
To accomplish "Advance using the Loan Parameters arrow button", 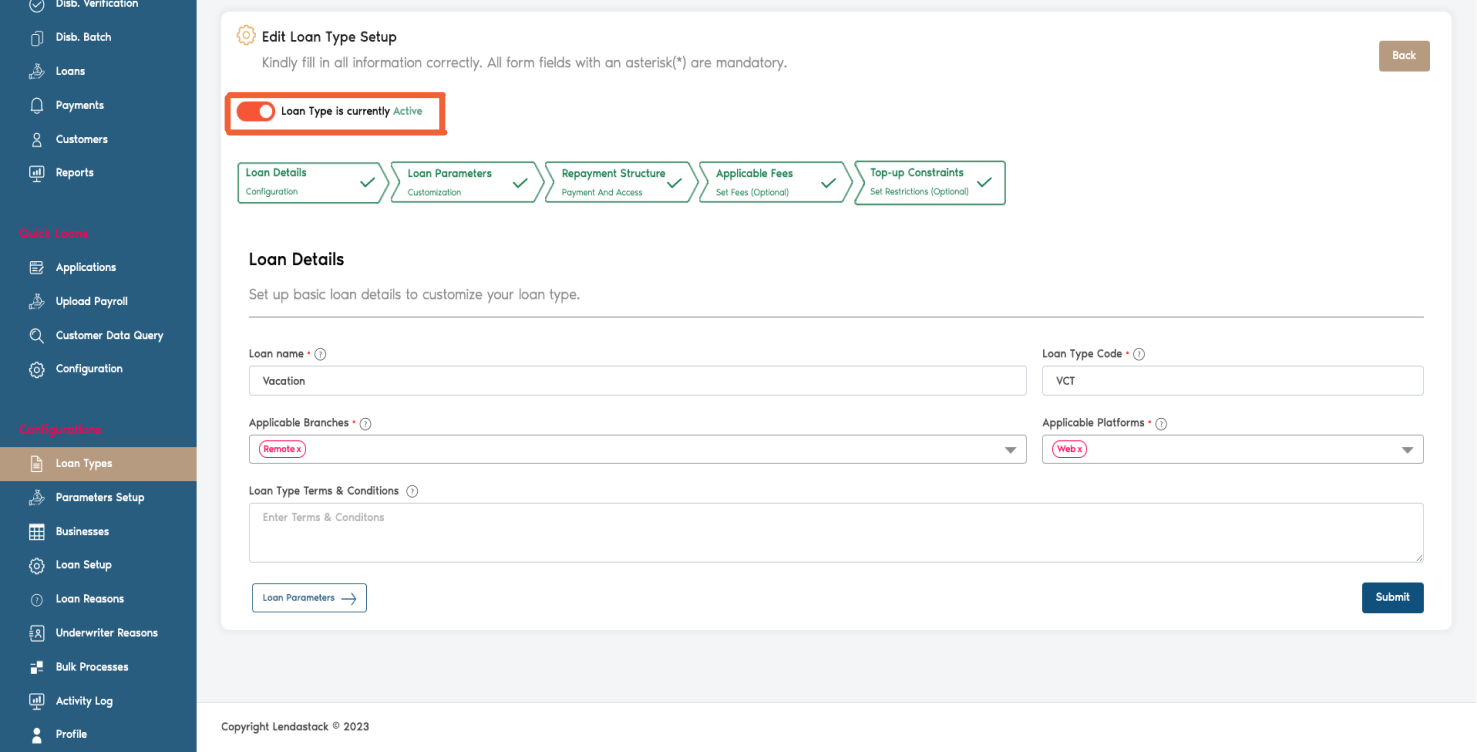I will coord(309,597).
